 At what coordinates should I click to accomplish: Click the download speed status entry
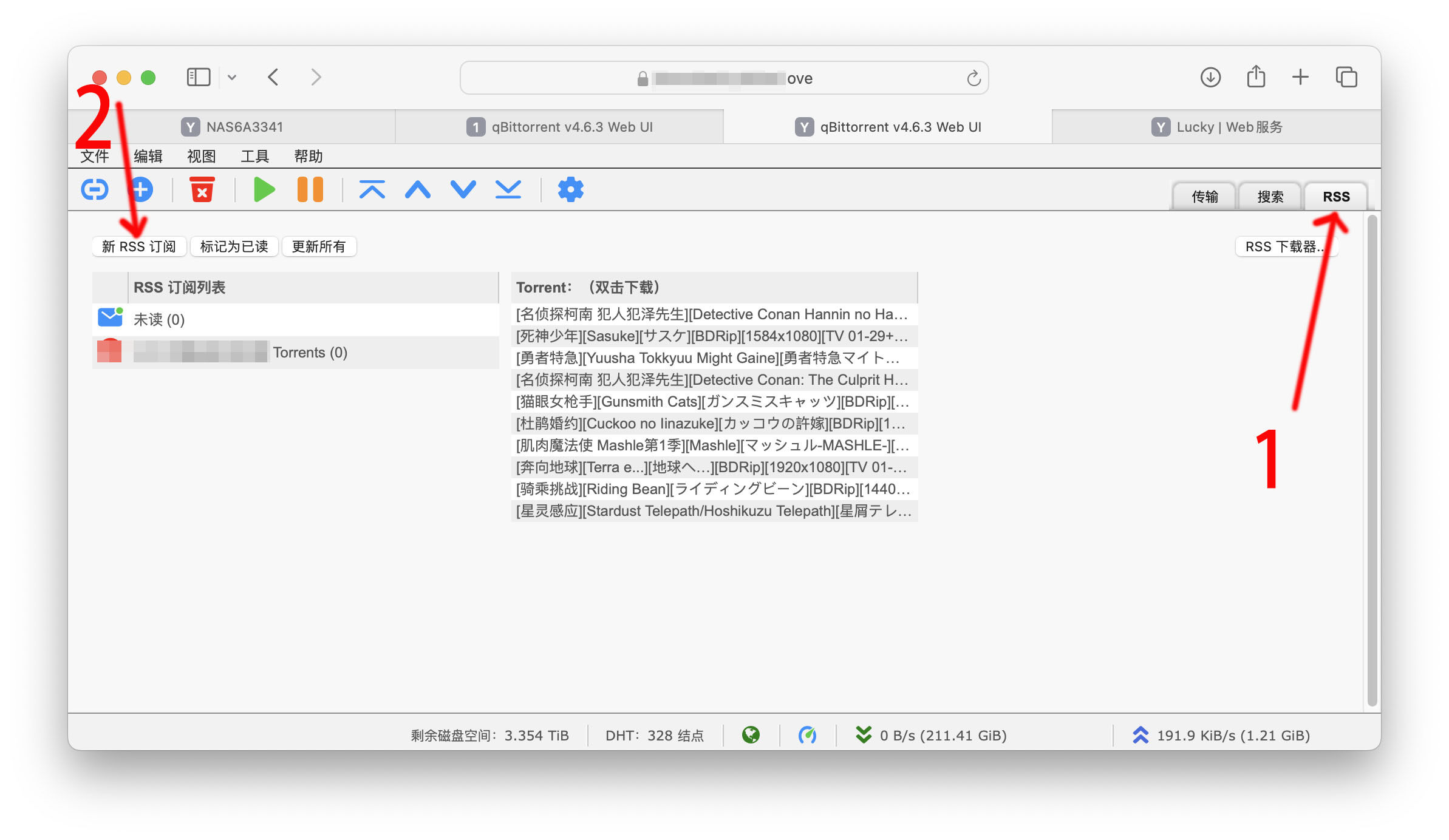931,735
